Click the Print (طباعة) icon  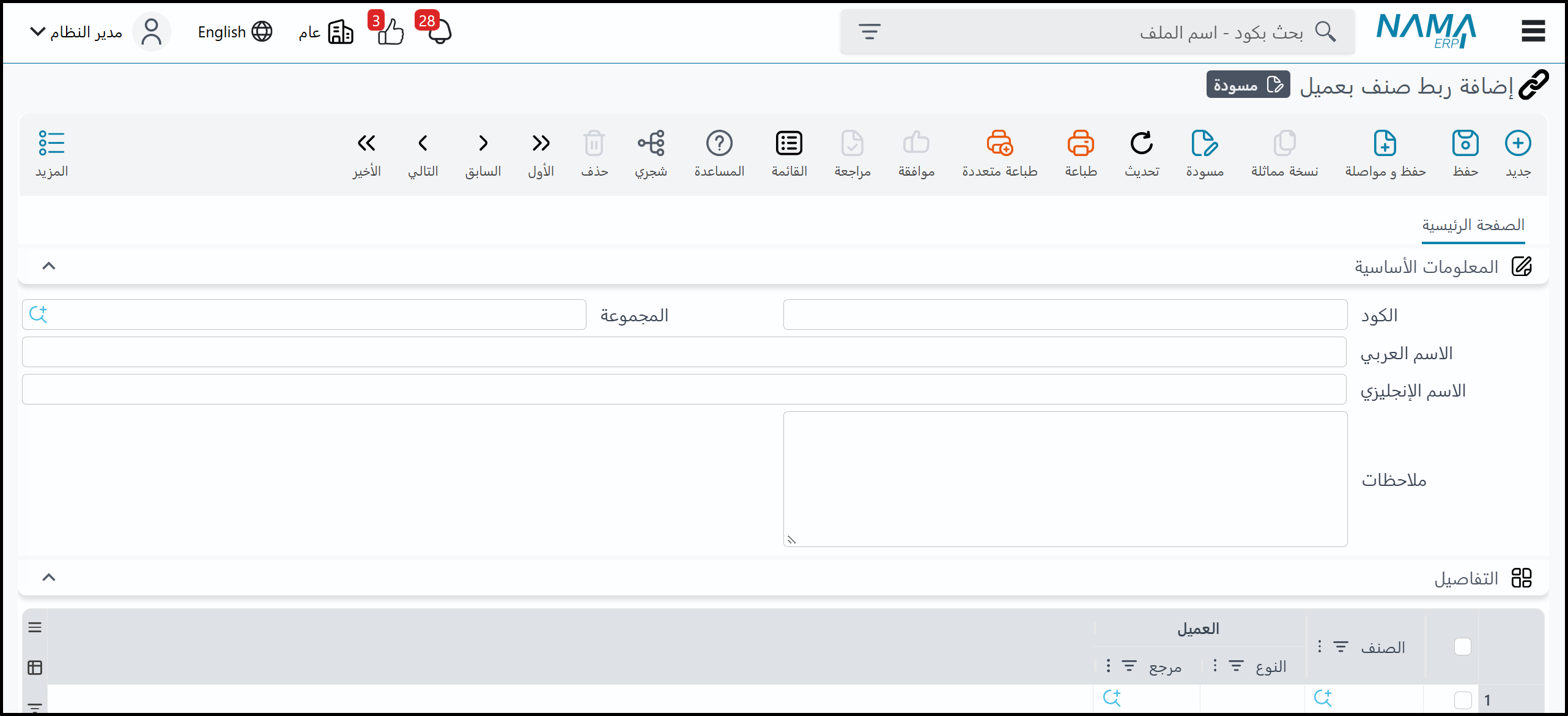point(1081,144)
